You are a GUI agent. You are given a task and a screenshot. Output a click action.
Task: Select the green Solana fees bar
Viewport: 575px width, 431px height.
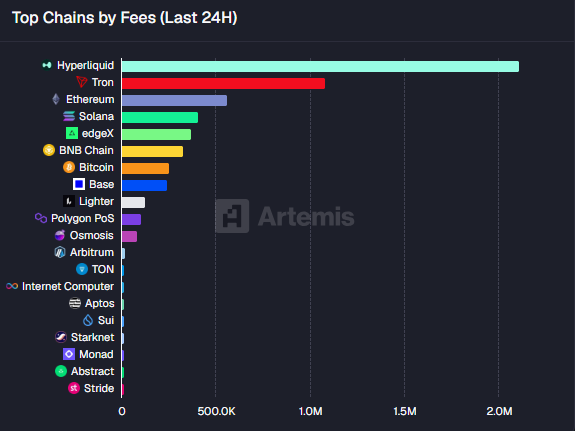[160, 117]
